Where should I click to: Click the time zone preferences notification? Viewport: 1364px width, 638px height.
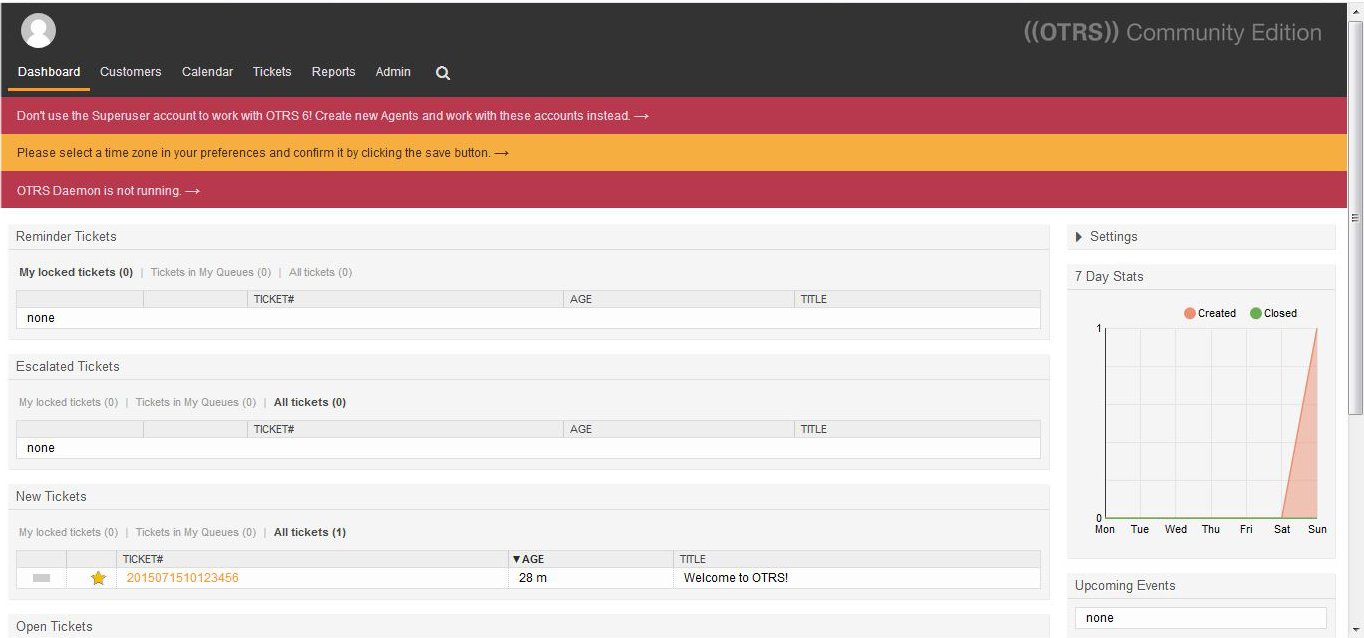(x=263, y=153)
